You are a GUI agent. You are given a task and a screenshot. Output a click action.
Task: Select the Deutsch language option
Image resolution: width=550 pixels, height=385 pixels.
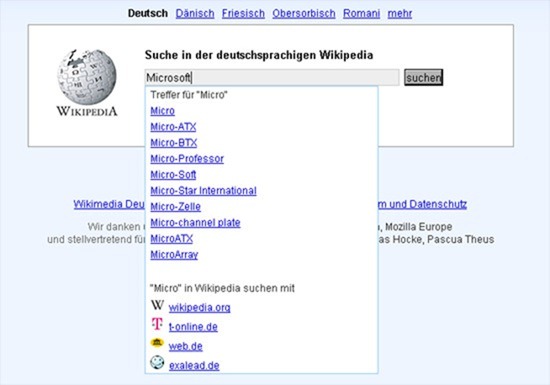[148, 13]
